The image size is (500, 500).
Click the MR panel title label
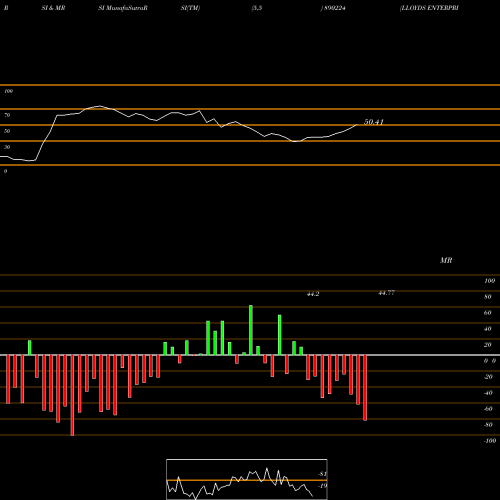click(x=446, y=260)
